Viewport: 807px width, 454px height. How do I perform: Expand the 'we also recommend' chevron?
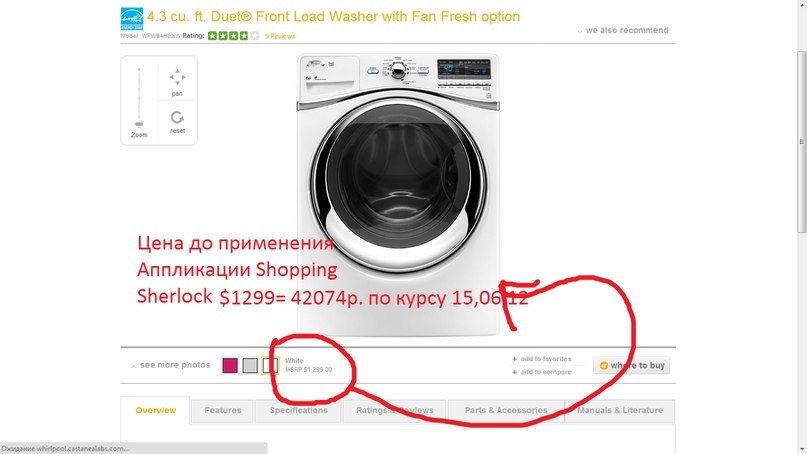pos(580,31)
